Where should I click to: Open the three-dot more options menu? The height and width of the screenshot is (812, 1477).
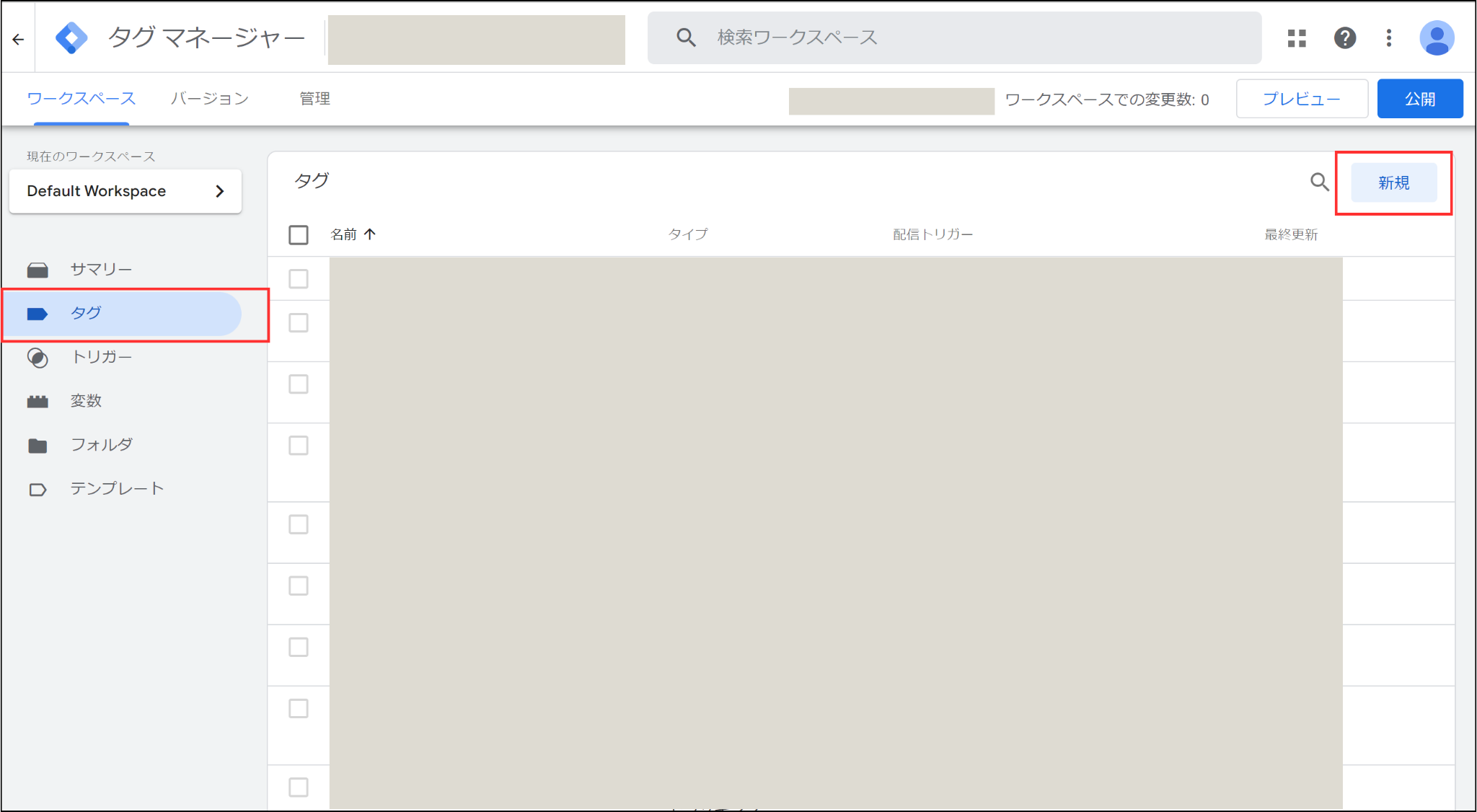click(1388, 38)
